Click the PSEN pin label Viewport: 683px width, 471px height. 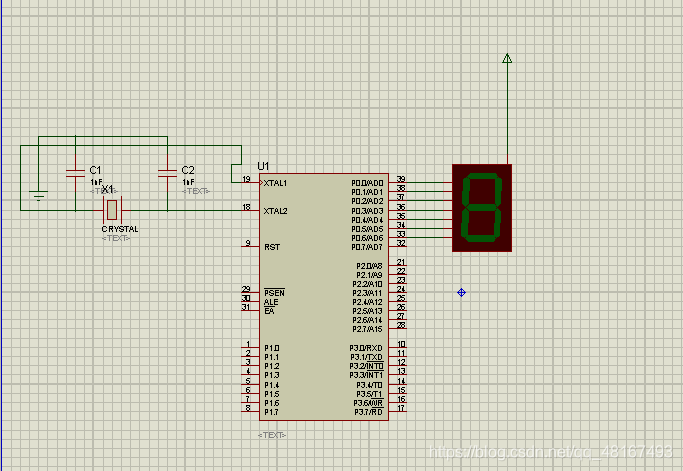[x=274, y=293]
